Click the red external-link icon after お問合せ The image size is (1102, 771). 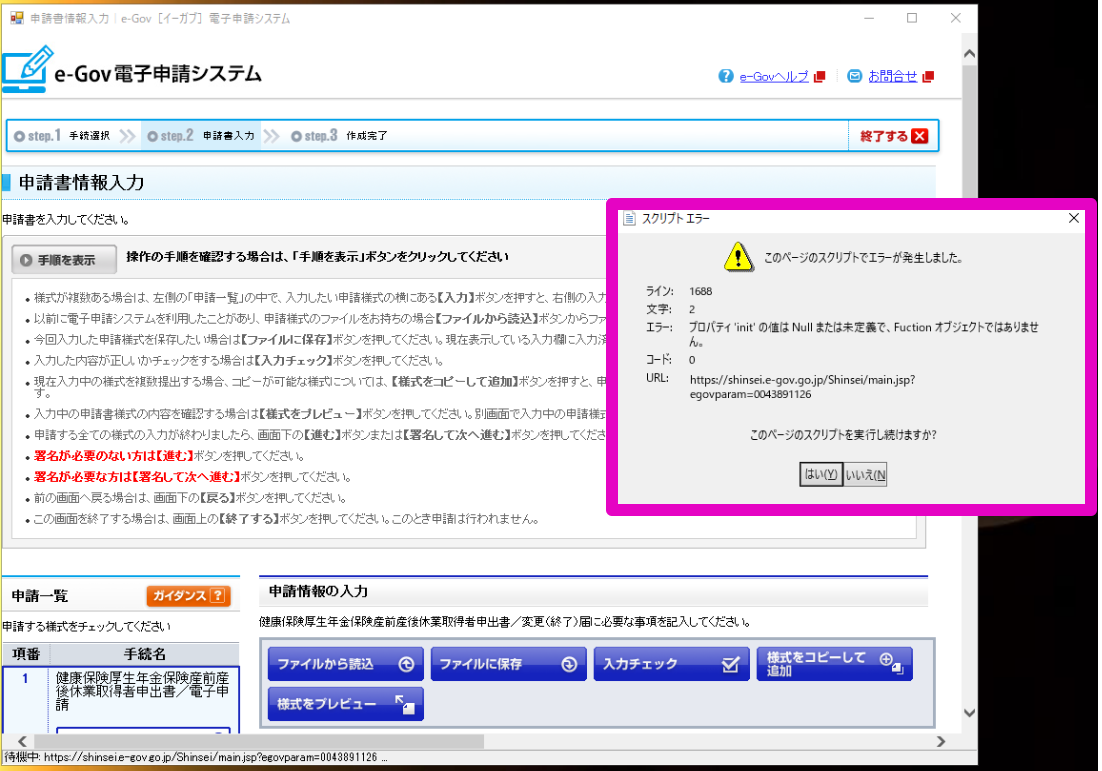pos(928,77)
